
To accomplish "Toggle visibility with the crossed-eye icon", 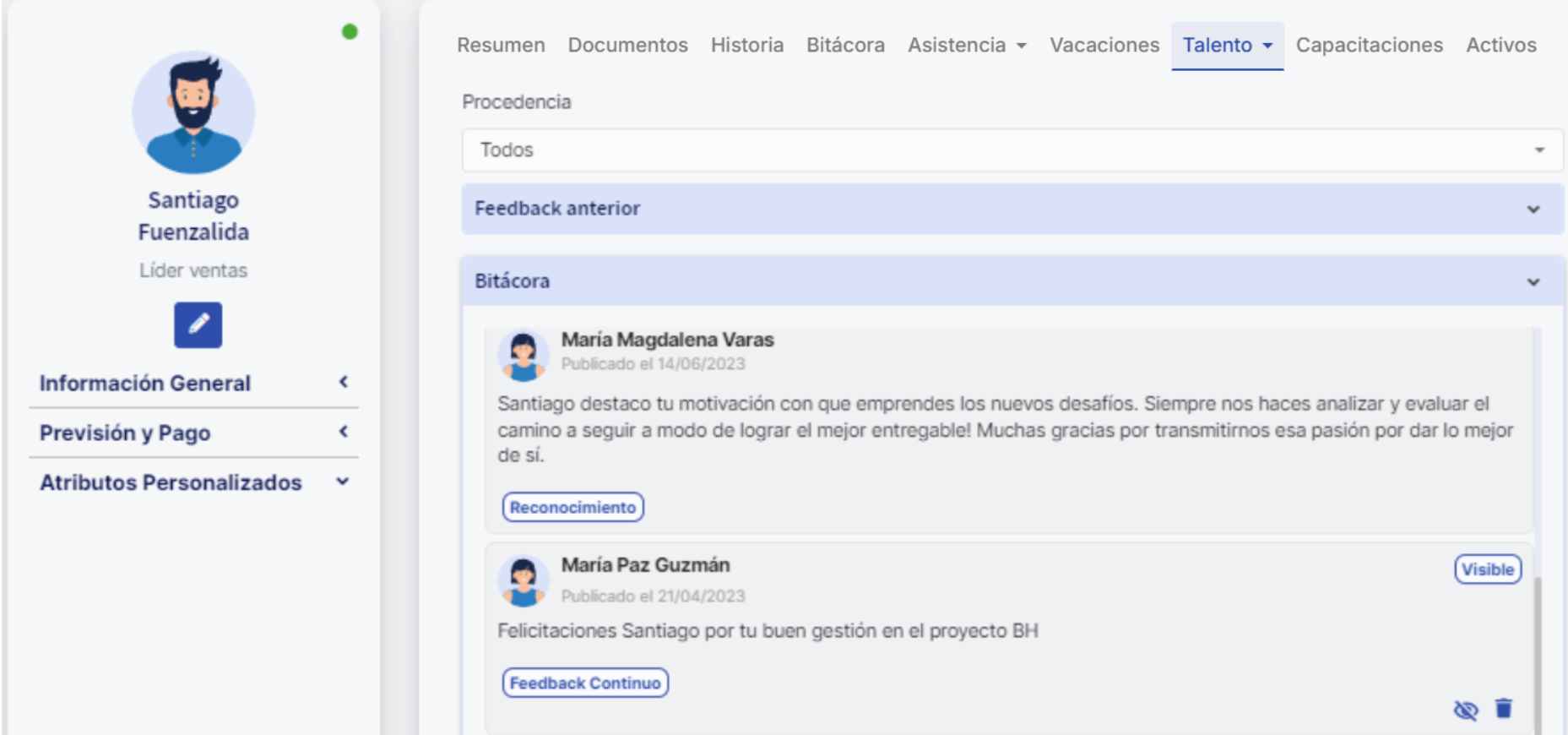I will coord(1465,710).
